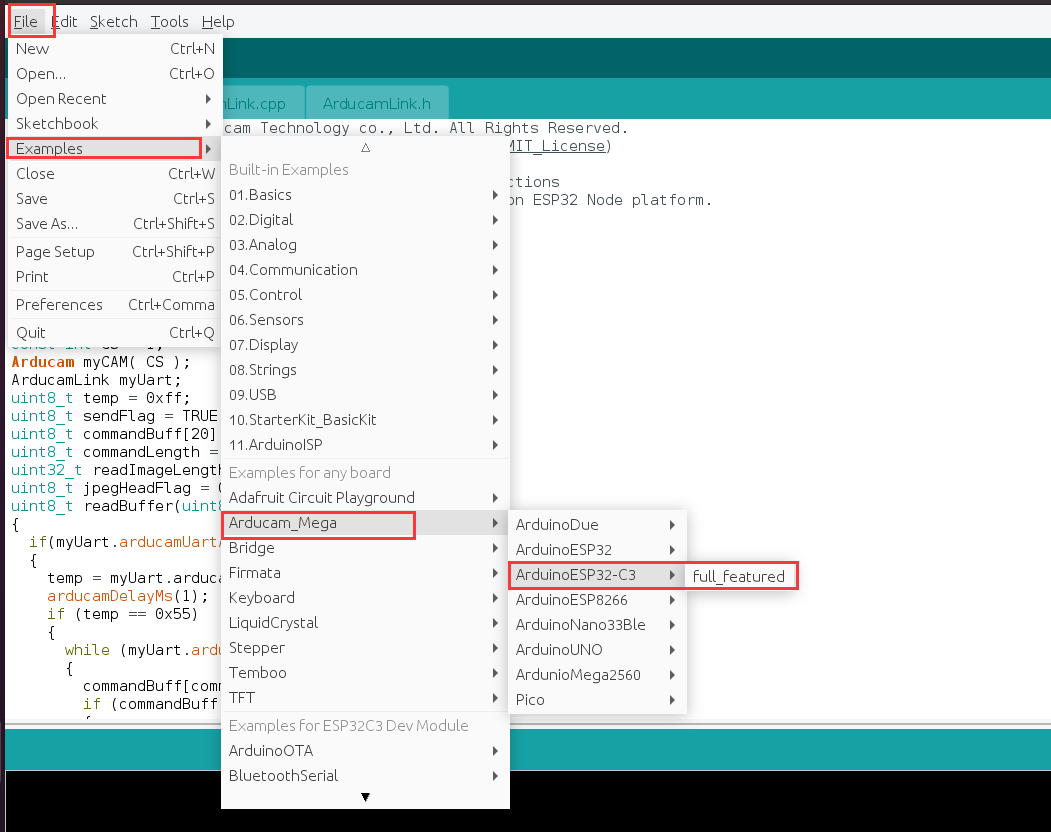1051x832 pixels.
Task: Select ArduinoESP8266 submenu
Action: [597, 600]
